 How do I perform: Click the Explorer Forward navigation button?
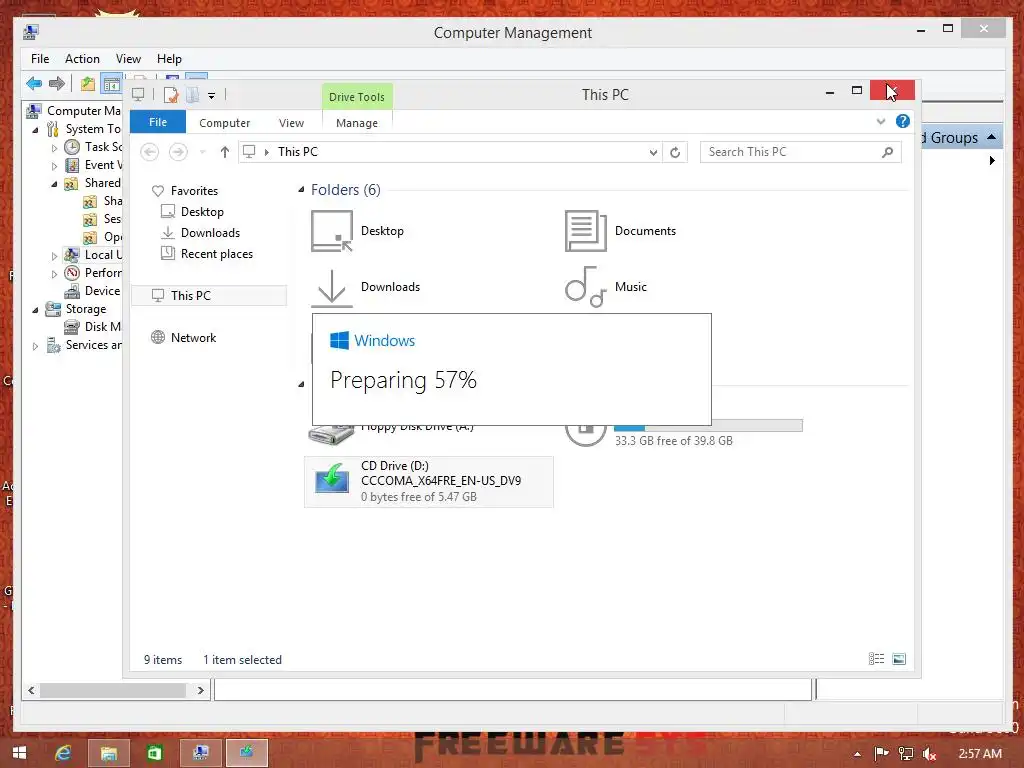178,152
